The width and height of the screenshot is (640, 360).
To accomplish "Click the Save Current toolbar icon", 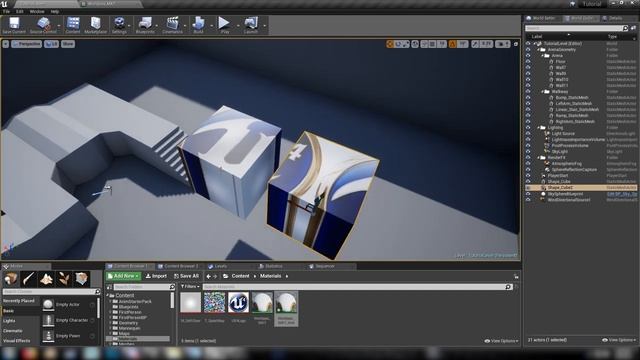I will 14,25.
